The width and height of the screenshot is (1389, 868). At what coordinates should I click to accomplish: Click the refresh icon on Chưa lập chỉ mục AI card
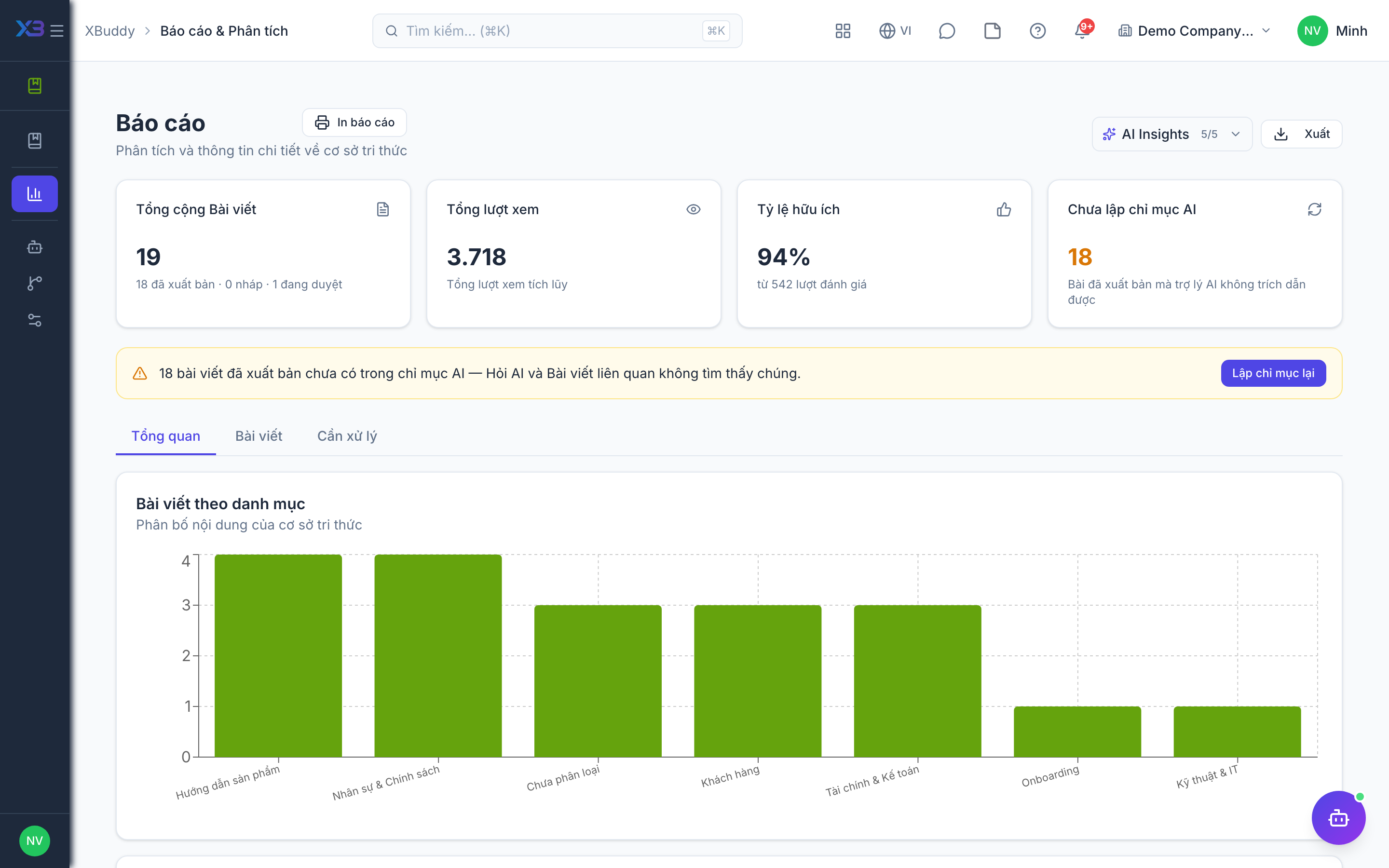coord(1314,210)
